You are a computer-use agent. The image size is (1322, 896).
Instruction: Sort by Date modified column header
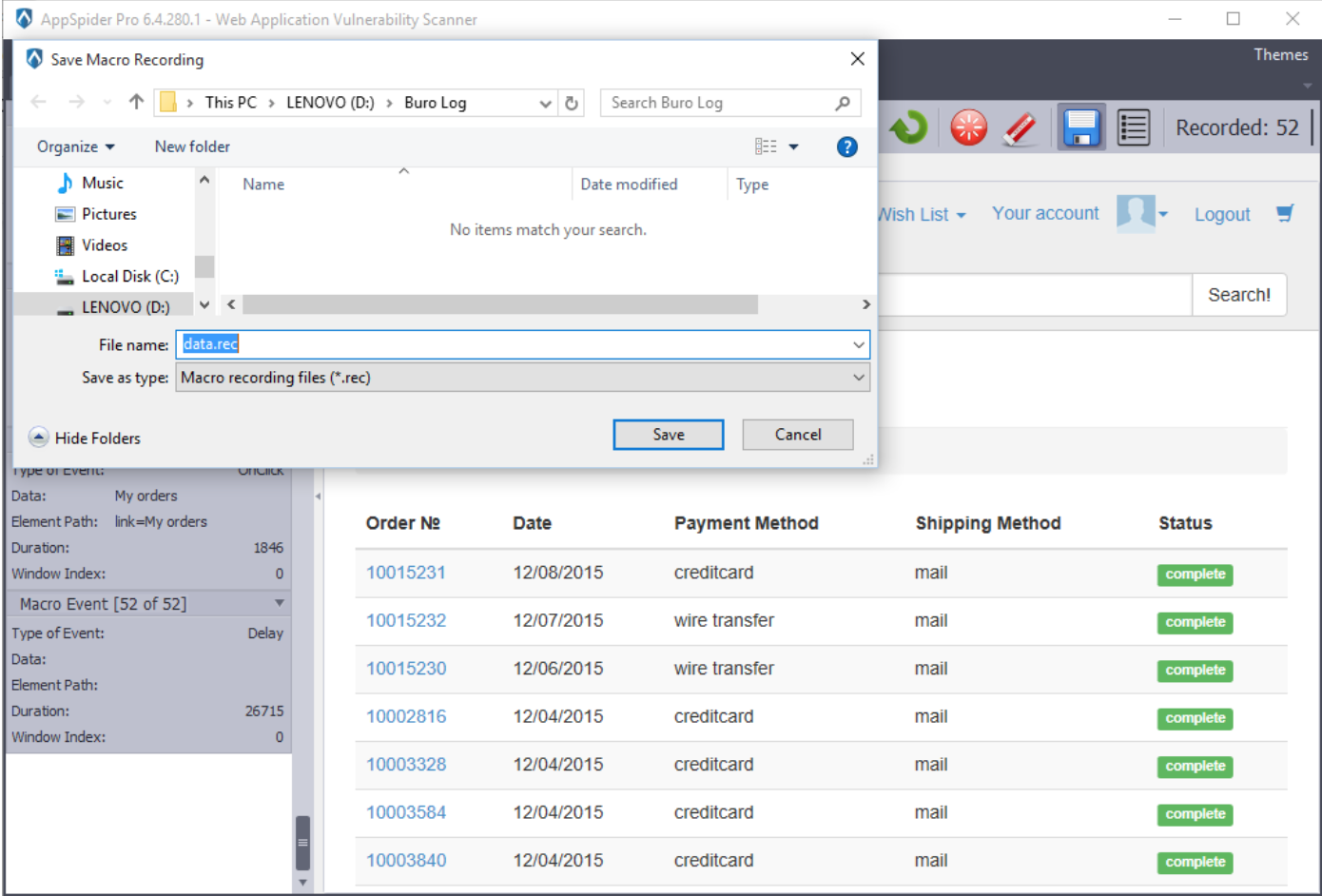[x=629, y=185]
